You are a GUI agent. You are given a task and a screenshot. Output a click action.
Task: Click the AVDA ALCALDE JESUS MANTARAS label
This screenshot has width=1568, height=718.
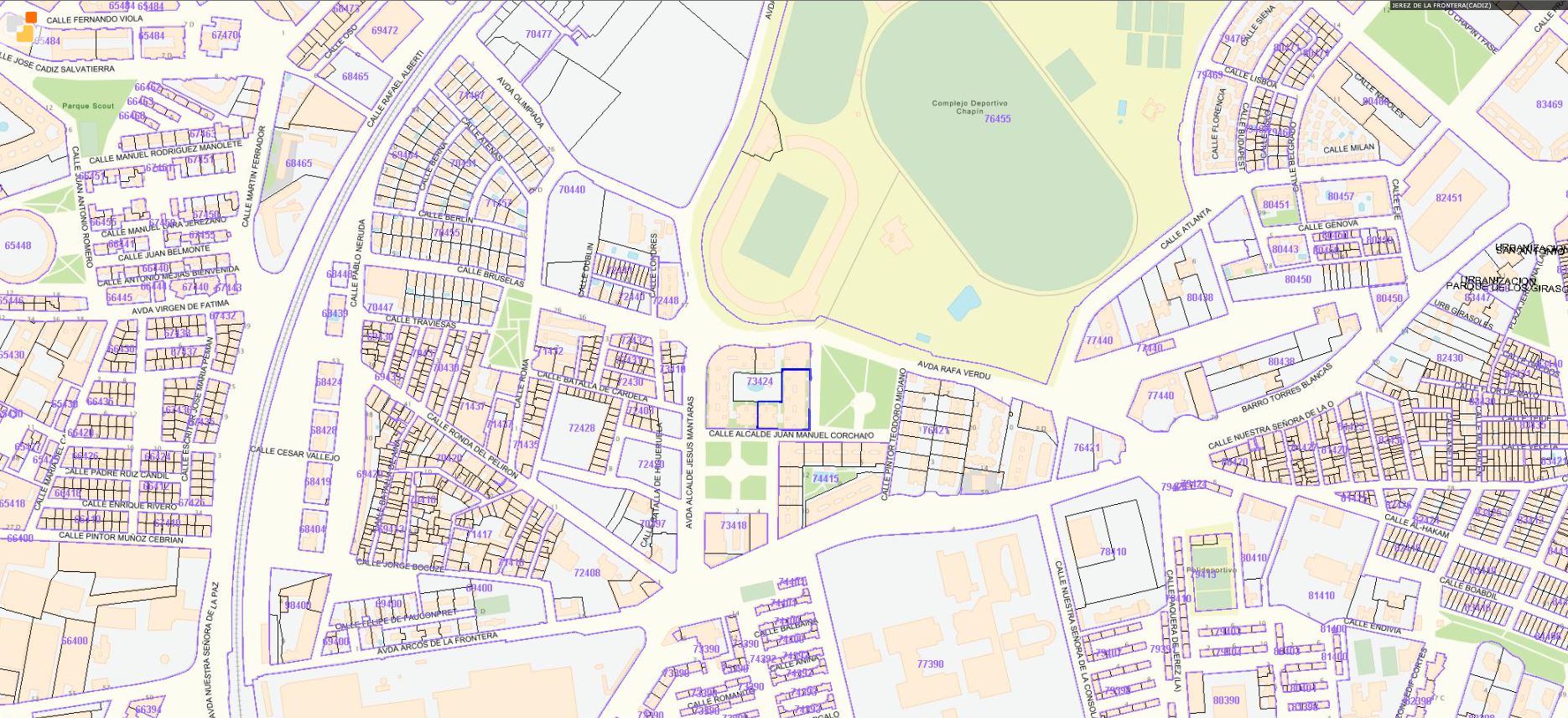688,462
